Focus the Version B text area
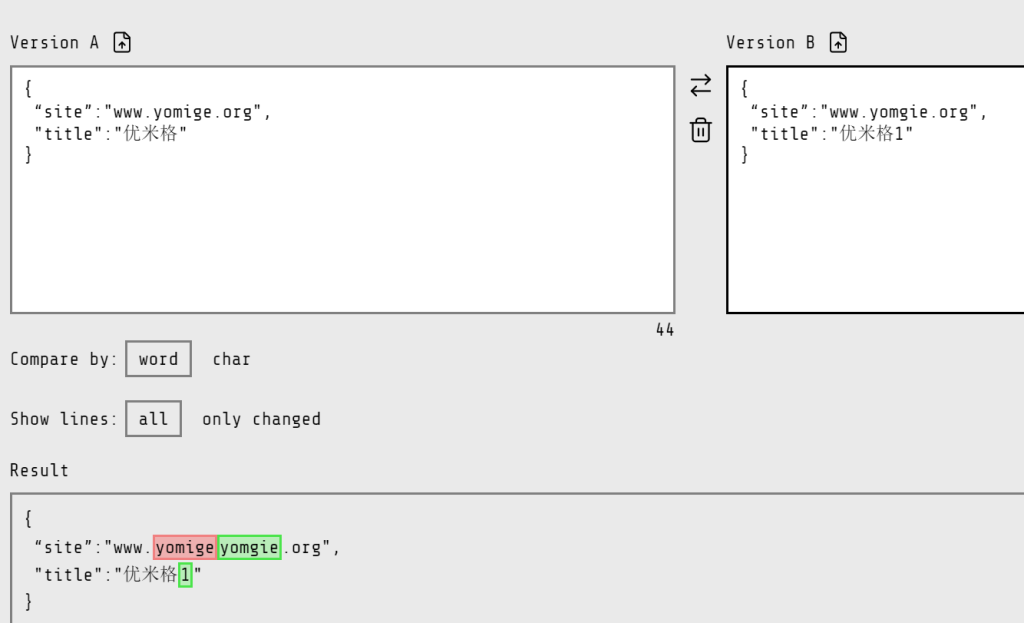Image resolution: width=1024 pixels, height=623 pixels. point(875,230)
